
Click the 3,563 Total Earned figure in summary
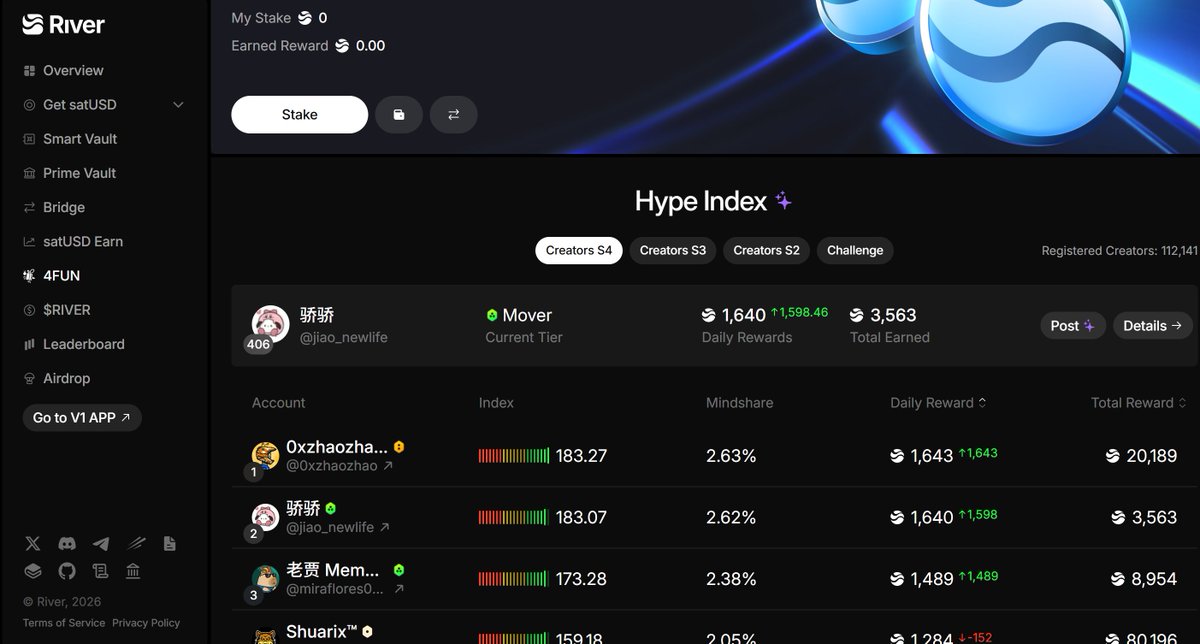(893, 315)
